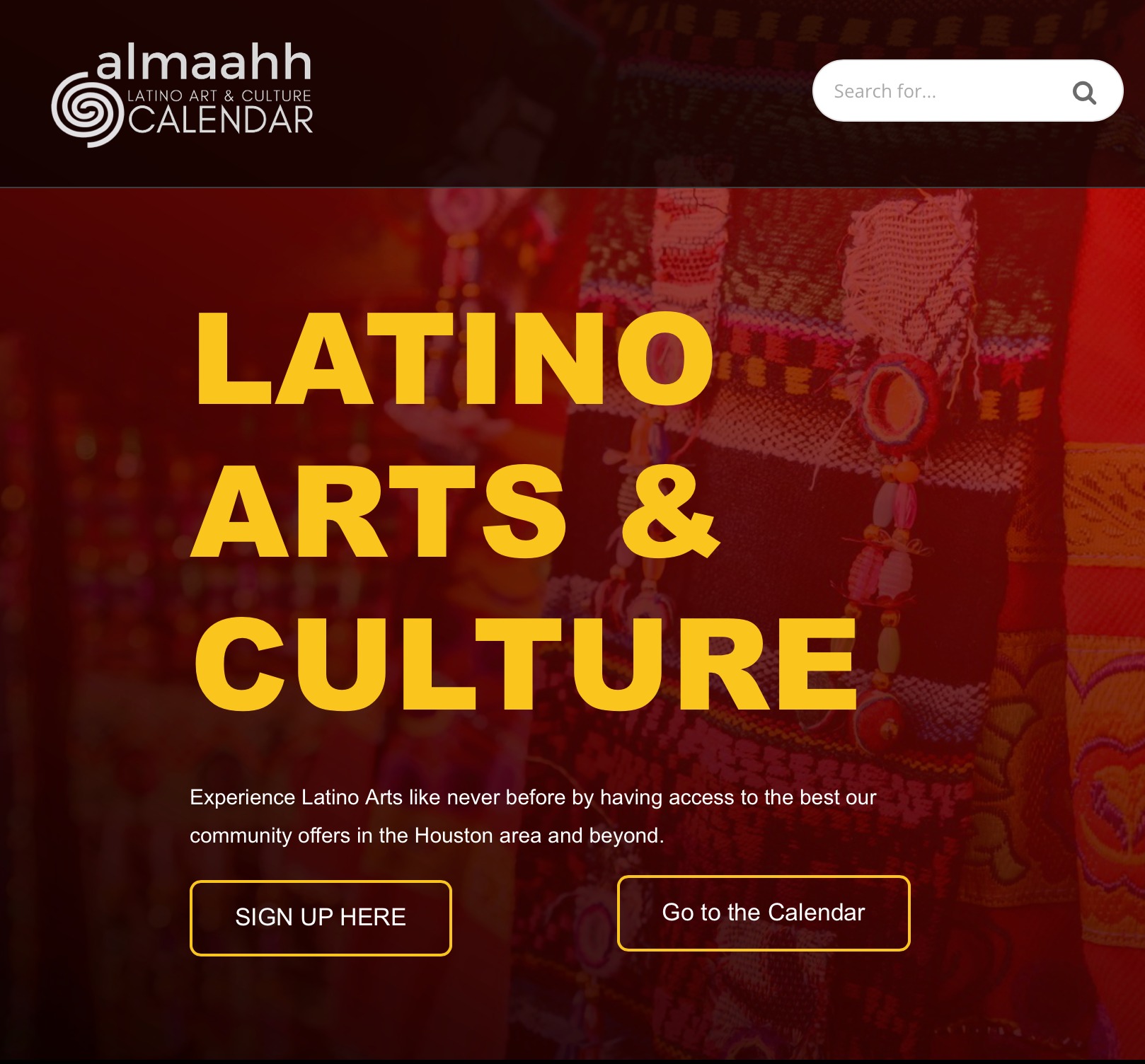This screenshot has height=1064, width=1145.
Task: Click the 'Search for...' placeholder text
Action: click(885, 91)
